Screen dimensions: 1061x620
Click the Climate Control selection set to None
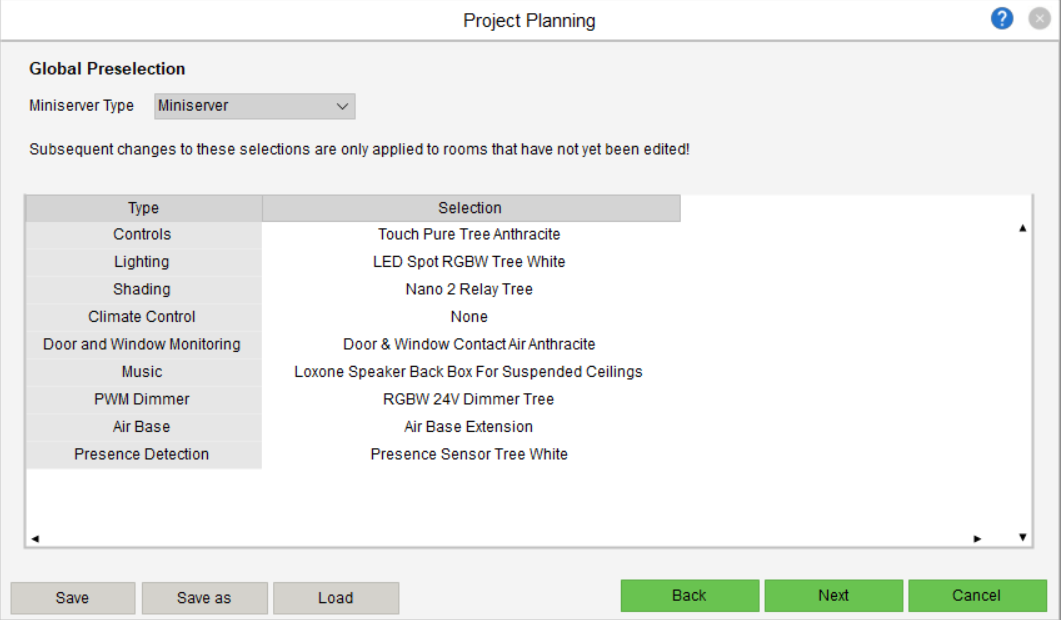coord(469,316)
